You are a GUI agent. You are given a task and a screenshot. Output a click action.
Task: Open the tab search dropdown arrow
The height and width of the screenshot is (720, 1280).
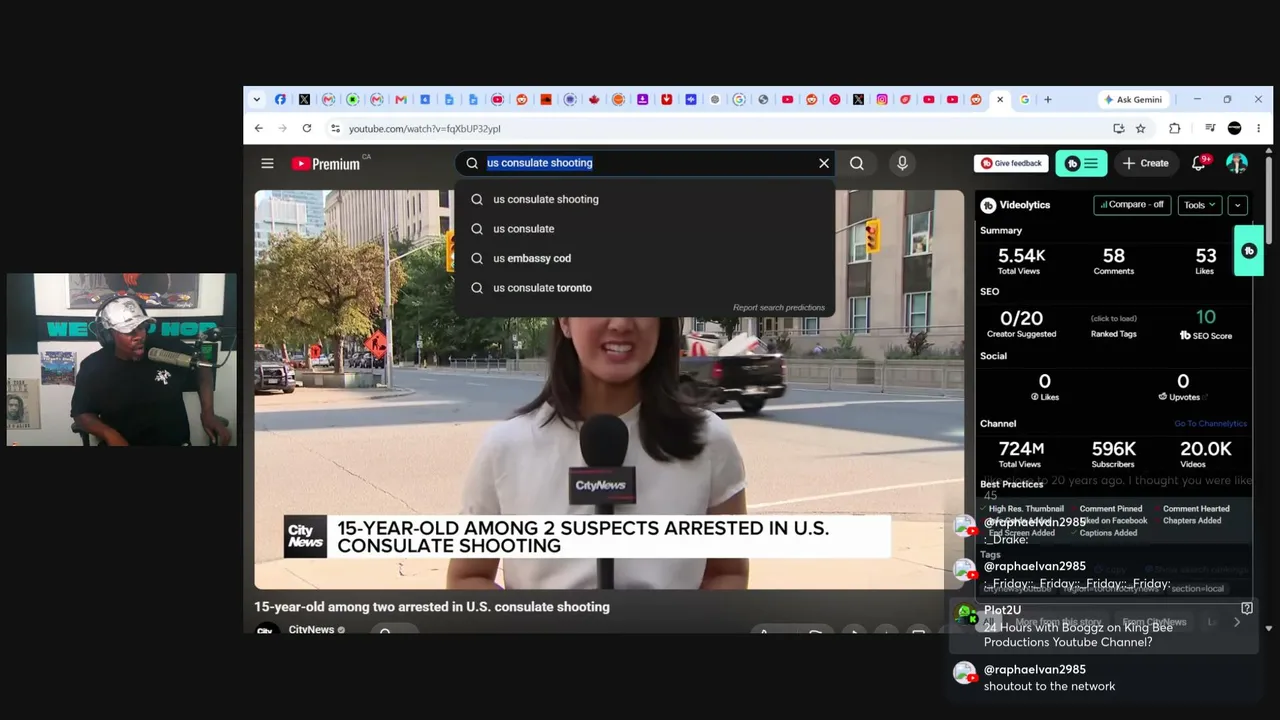point(257,99)
